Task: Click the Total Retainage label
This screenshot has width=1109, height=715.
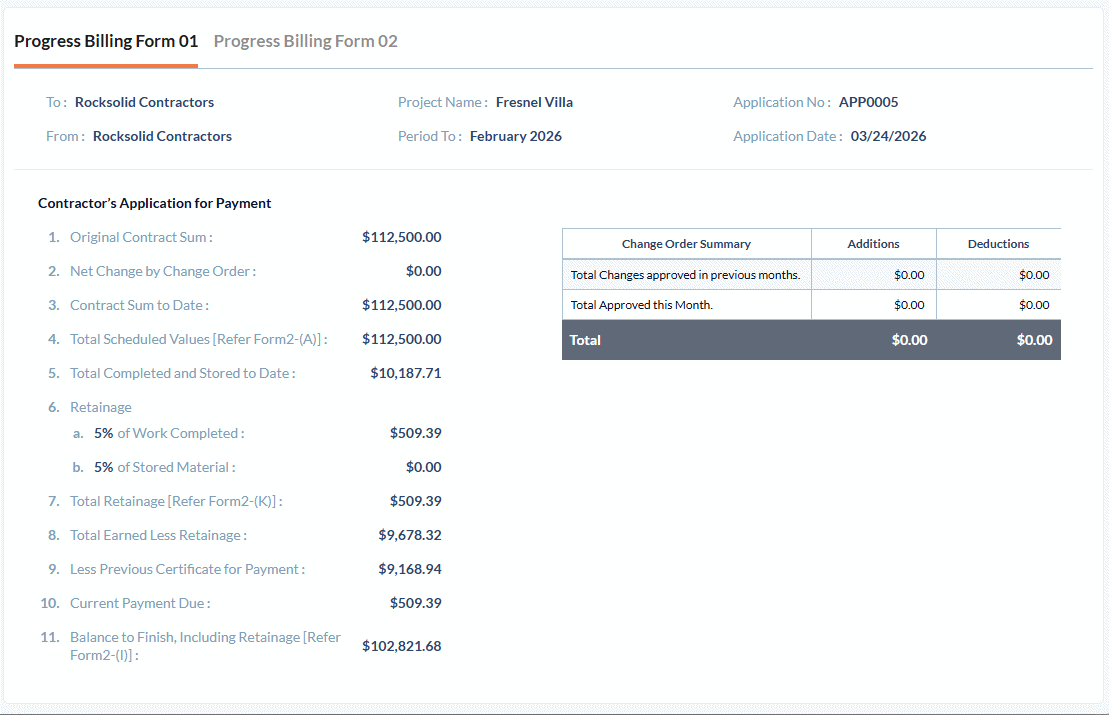Action: [x=176, y=501]
